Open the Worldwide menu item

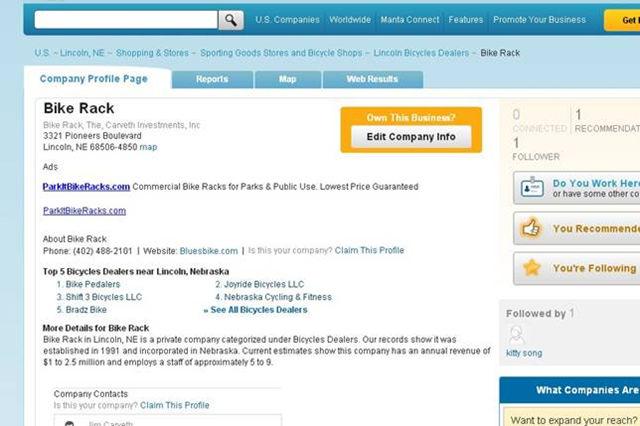350,20
